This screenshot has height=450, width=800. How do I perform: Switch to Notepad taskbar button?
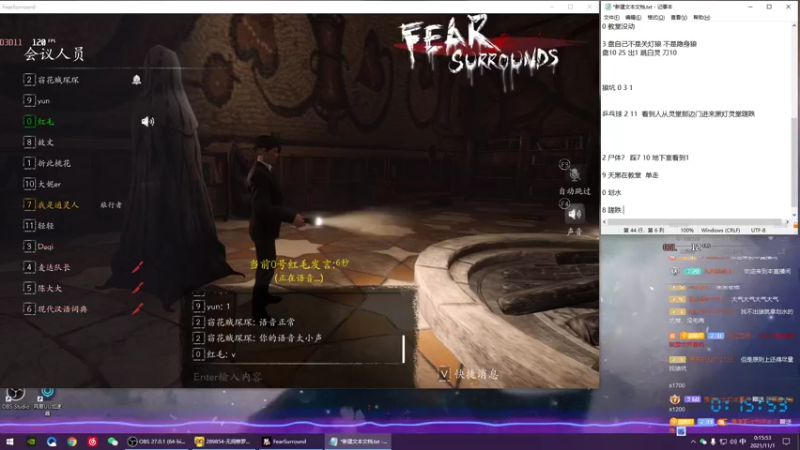(x=358, y=441)
